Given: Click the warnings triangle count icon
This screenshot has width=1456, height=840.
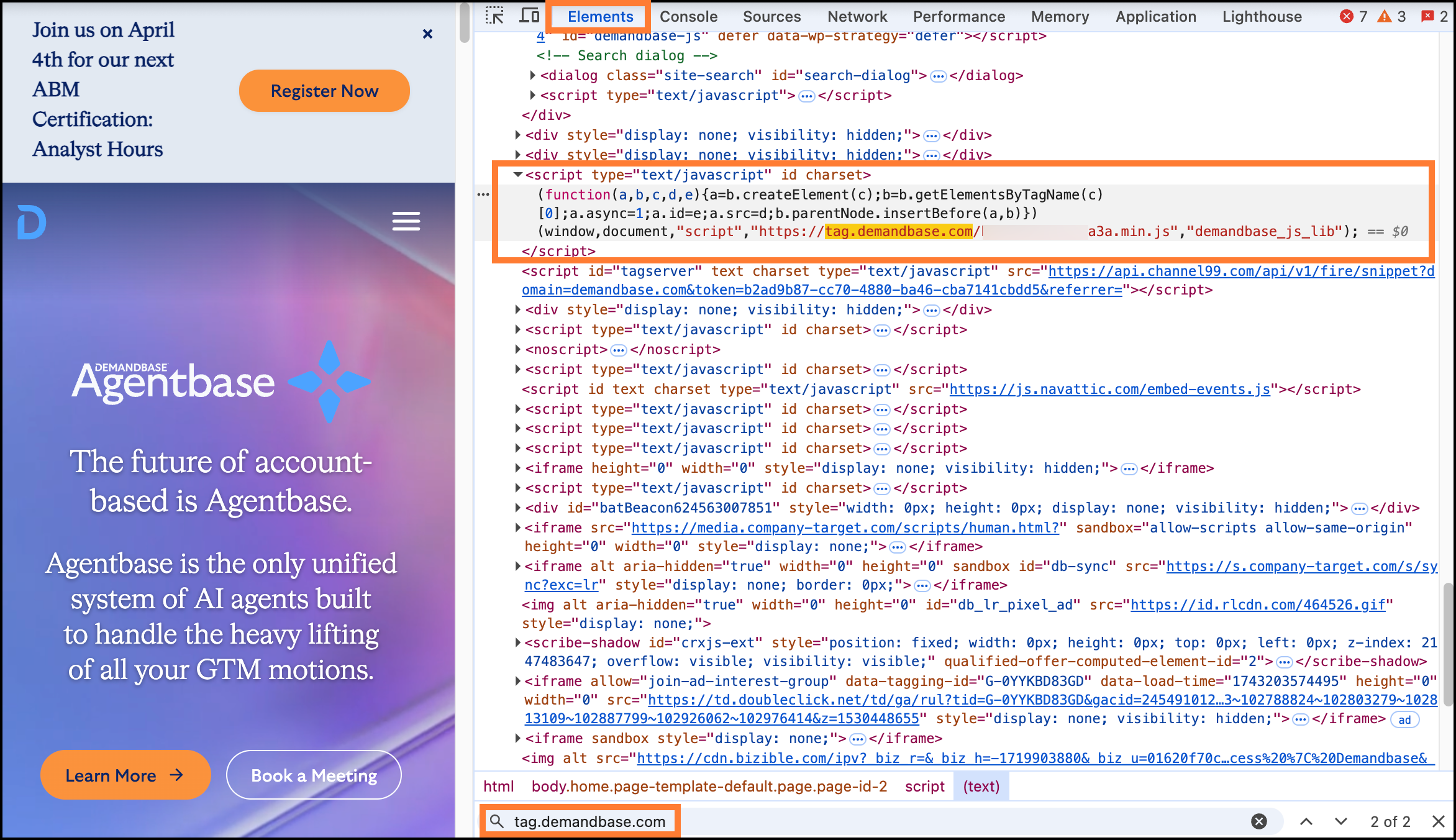Looking at the screenshot, I should click(1385, 17).
